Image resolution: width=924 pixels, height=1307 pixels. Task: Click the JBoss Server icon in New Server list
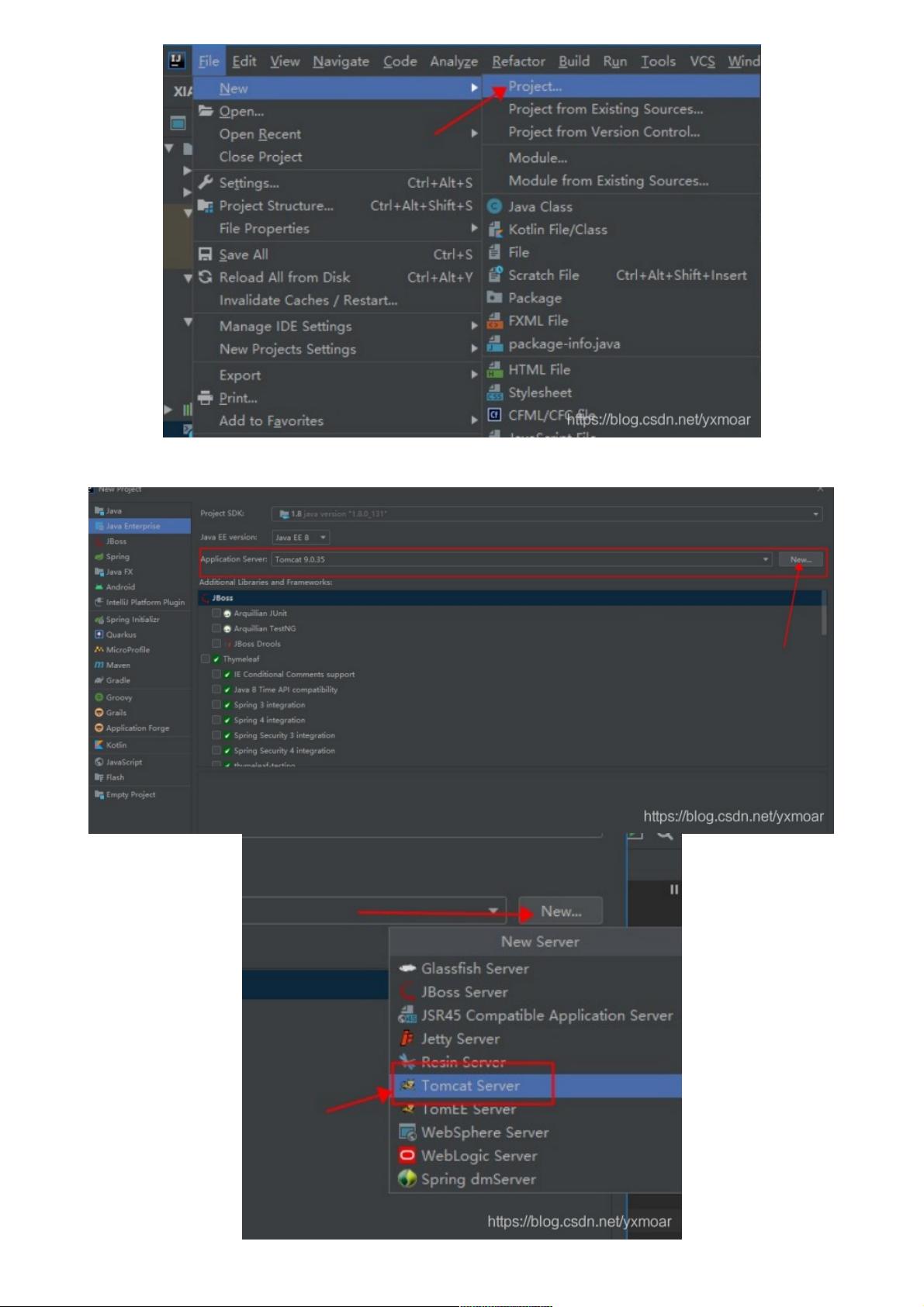[407, 991]
